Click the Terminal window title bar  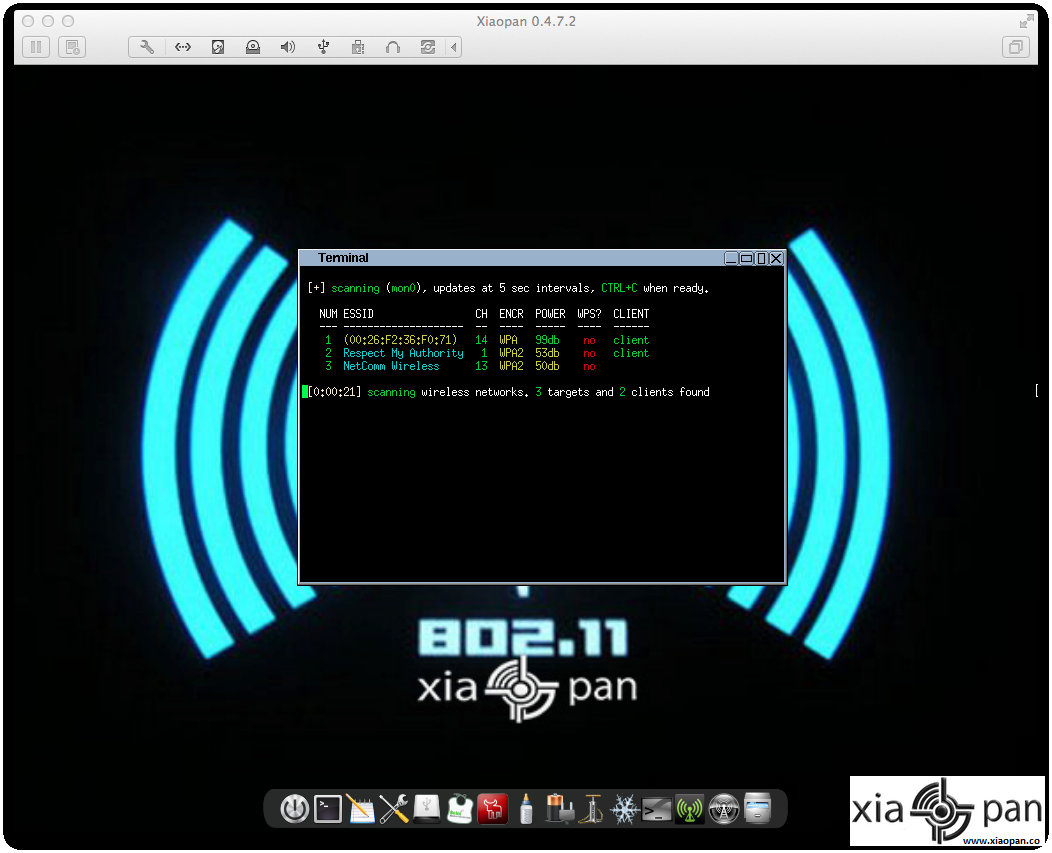pyautogui.click(x=510, y=258)
